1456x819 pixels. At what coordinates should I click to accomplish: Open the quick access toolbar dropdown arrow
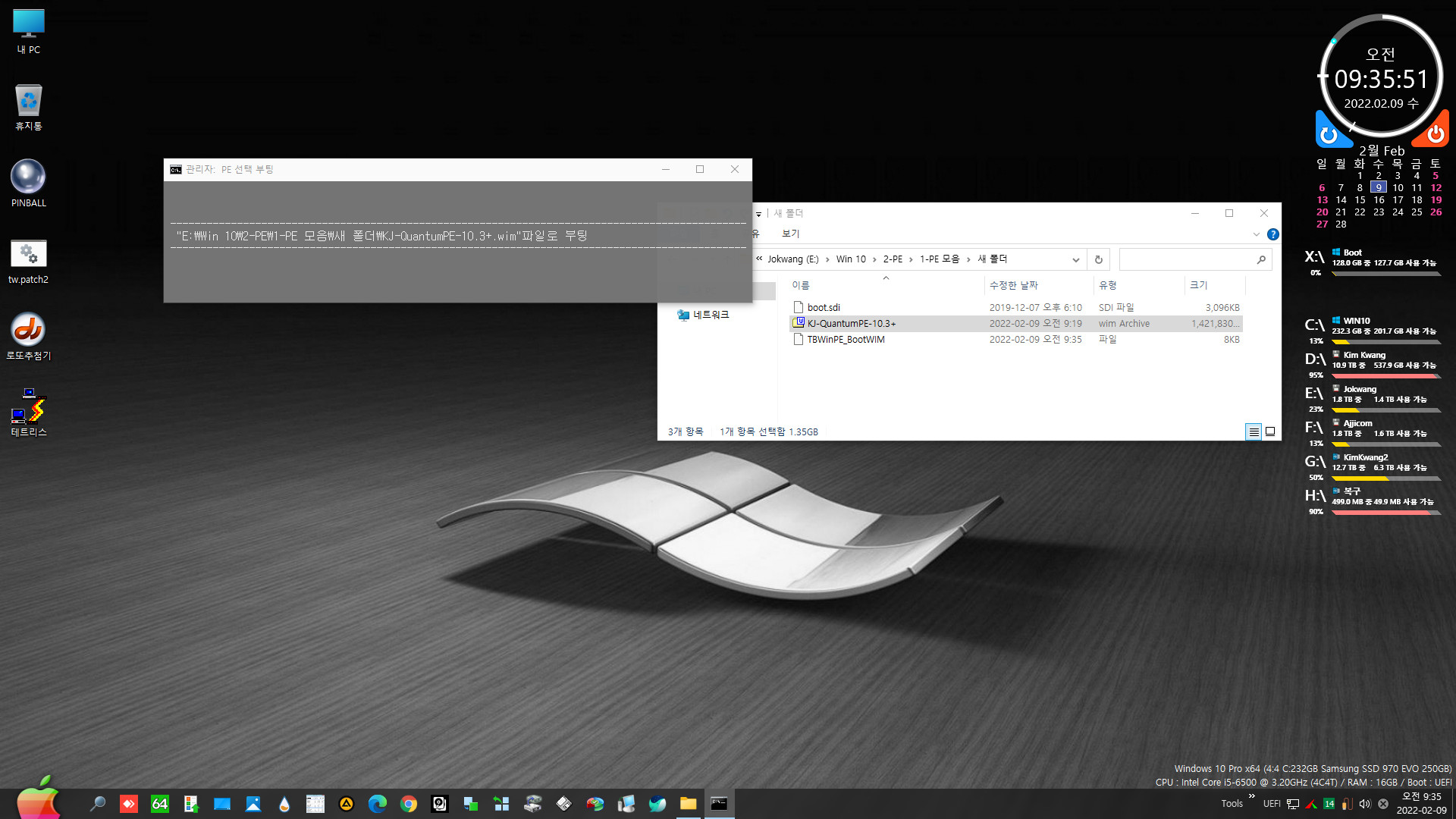pos(758,214)
